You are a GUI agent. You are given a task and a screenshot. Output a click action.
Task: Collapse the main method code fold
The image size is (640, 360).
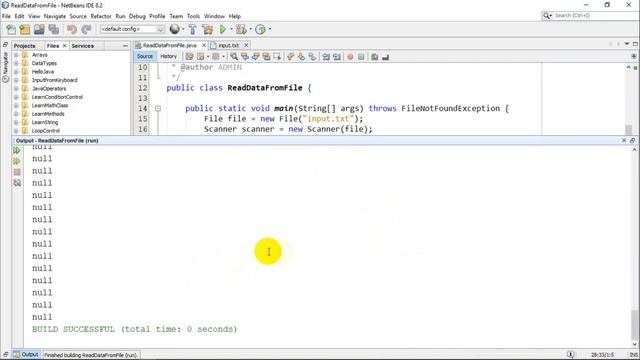(x=158, y=109)
